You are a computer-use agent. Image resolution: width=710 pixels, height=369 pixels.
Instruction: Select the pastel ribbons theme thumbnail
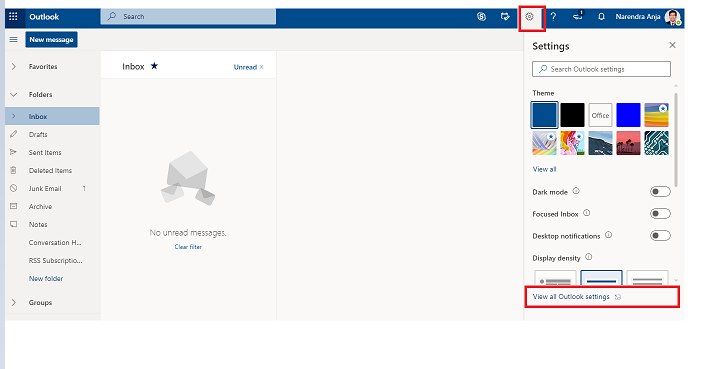click(544, 143)
